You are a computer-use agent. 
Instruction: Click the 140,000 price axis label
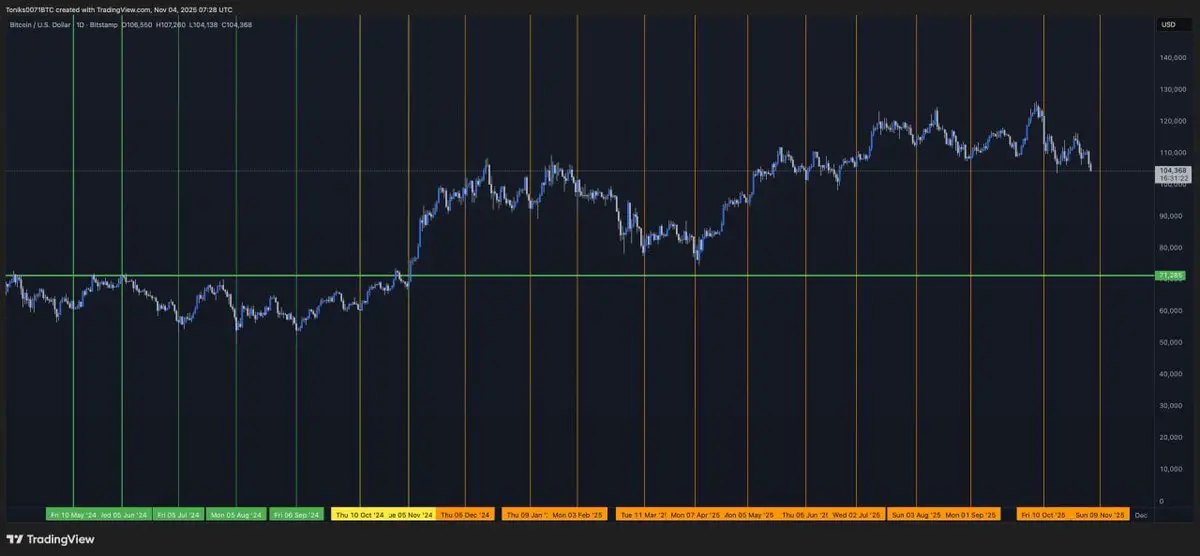click(1172, 57)
